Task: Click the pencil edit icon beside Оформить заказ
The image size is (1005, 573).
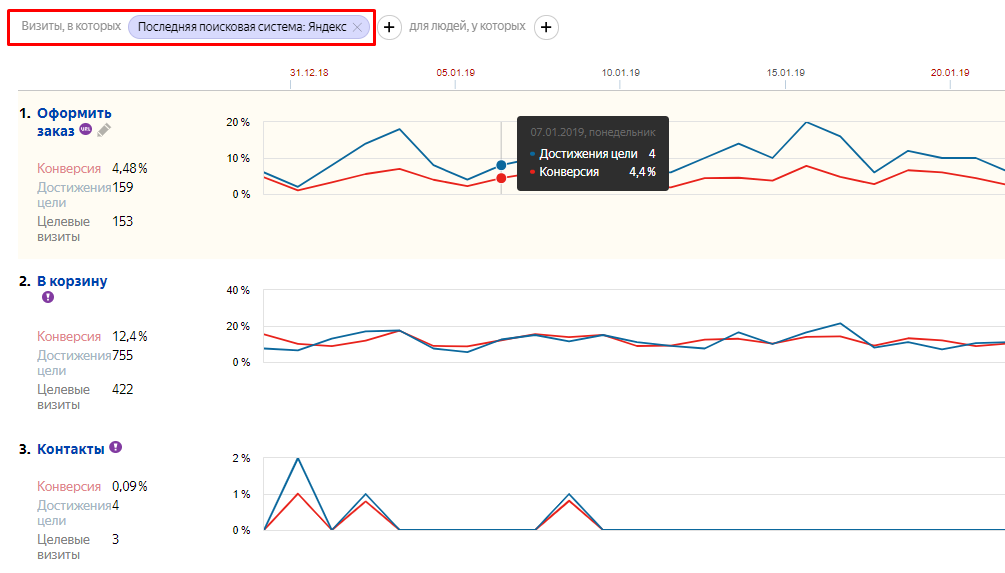Action: coord(104,130)
